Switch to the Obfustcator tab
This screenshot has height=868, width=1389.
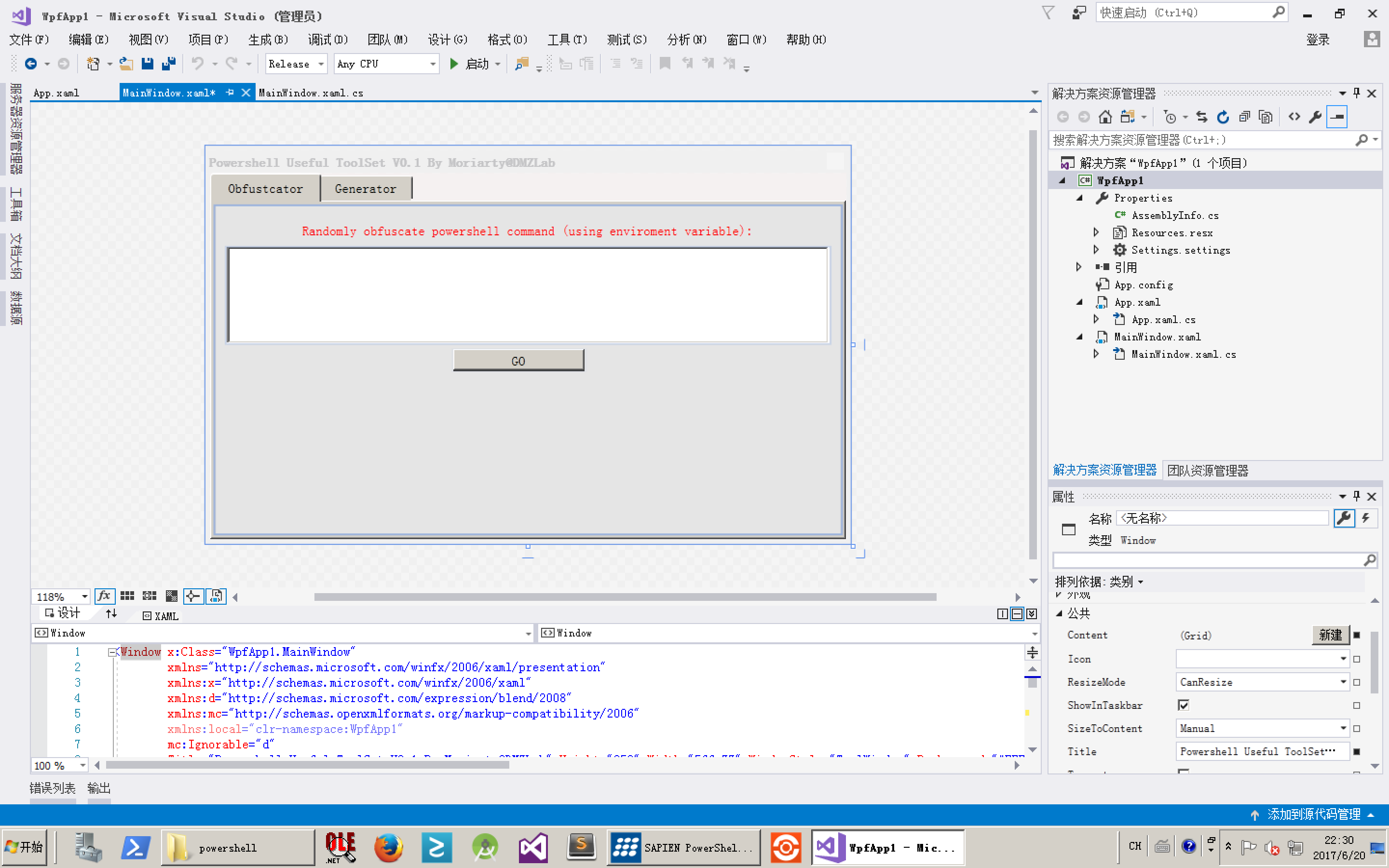click(x=264, y=188)
